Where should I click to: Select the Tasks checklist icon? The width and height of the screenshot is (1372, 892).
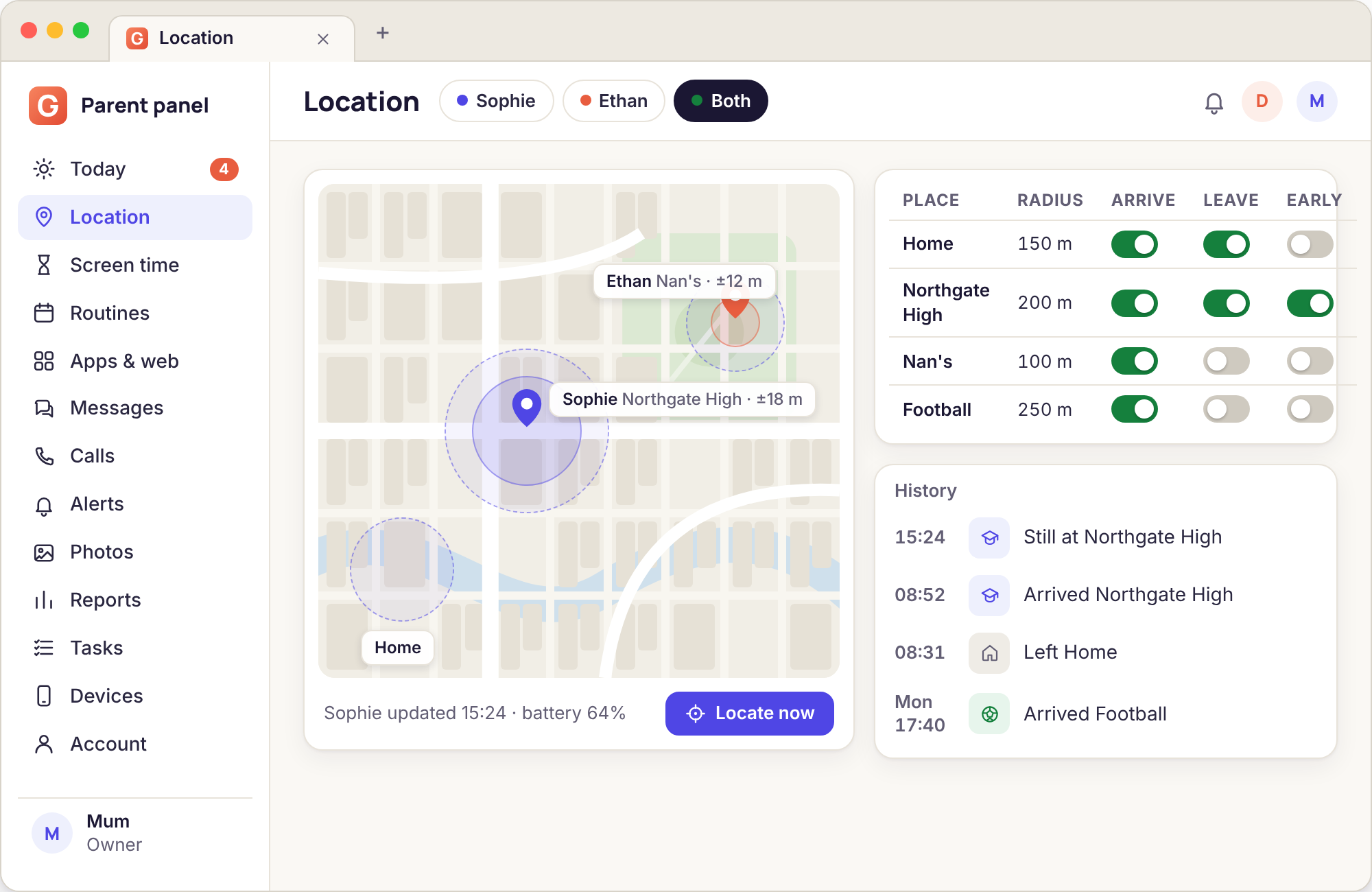pos(44,648)
